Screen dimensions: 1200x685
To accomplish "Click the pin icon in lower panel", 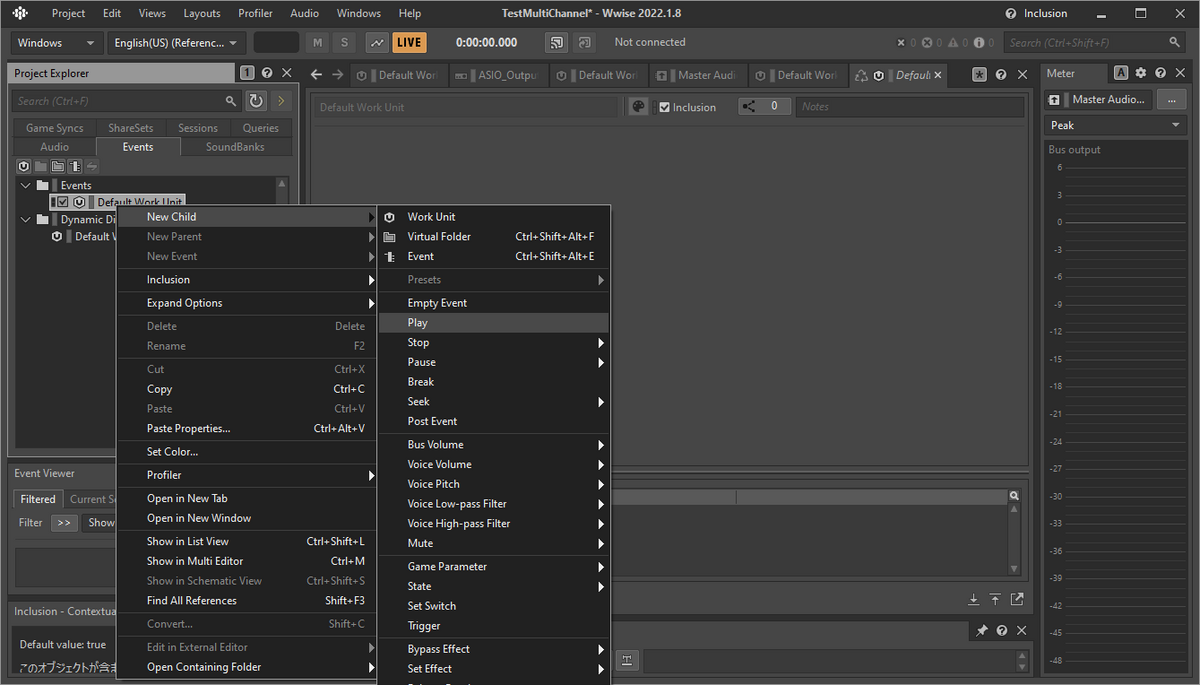I will 982,631.
